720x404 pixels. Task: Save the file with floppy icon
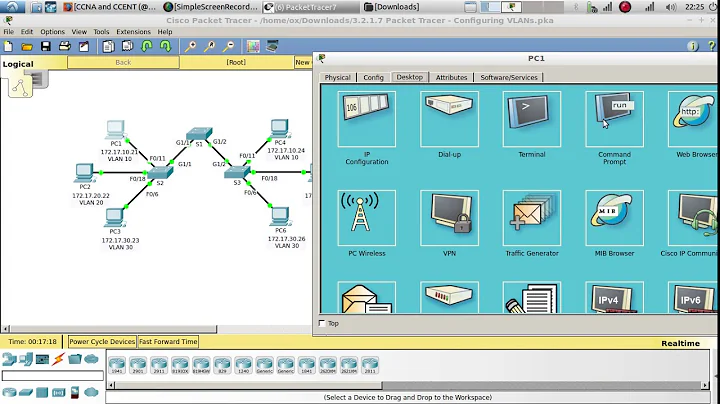pos(45,46)
